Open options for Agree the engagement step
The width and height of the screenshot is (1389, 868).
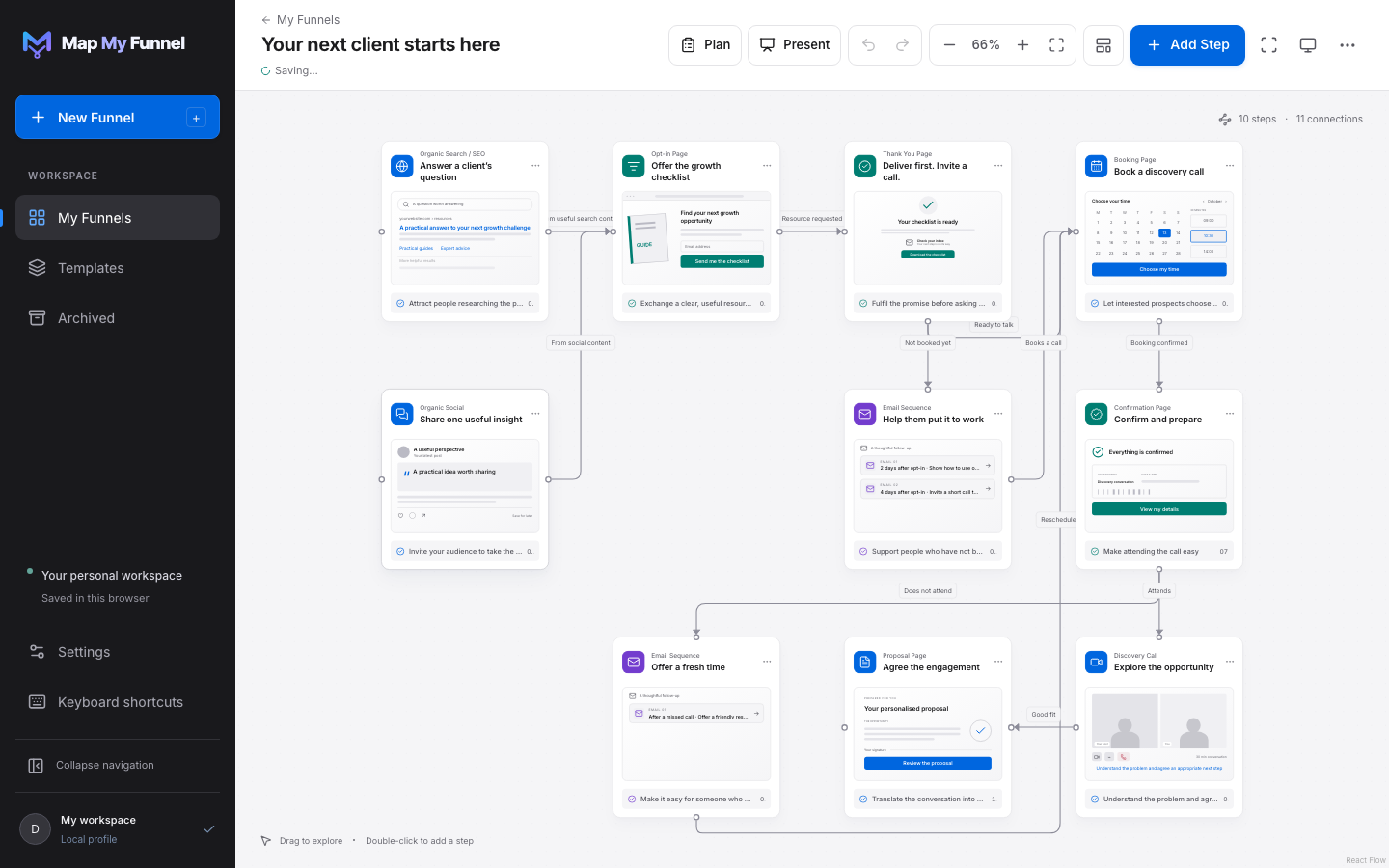(998, 662)
